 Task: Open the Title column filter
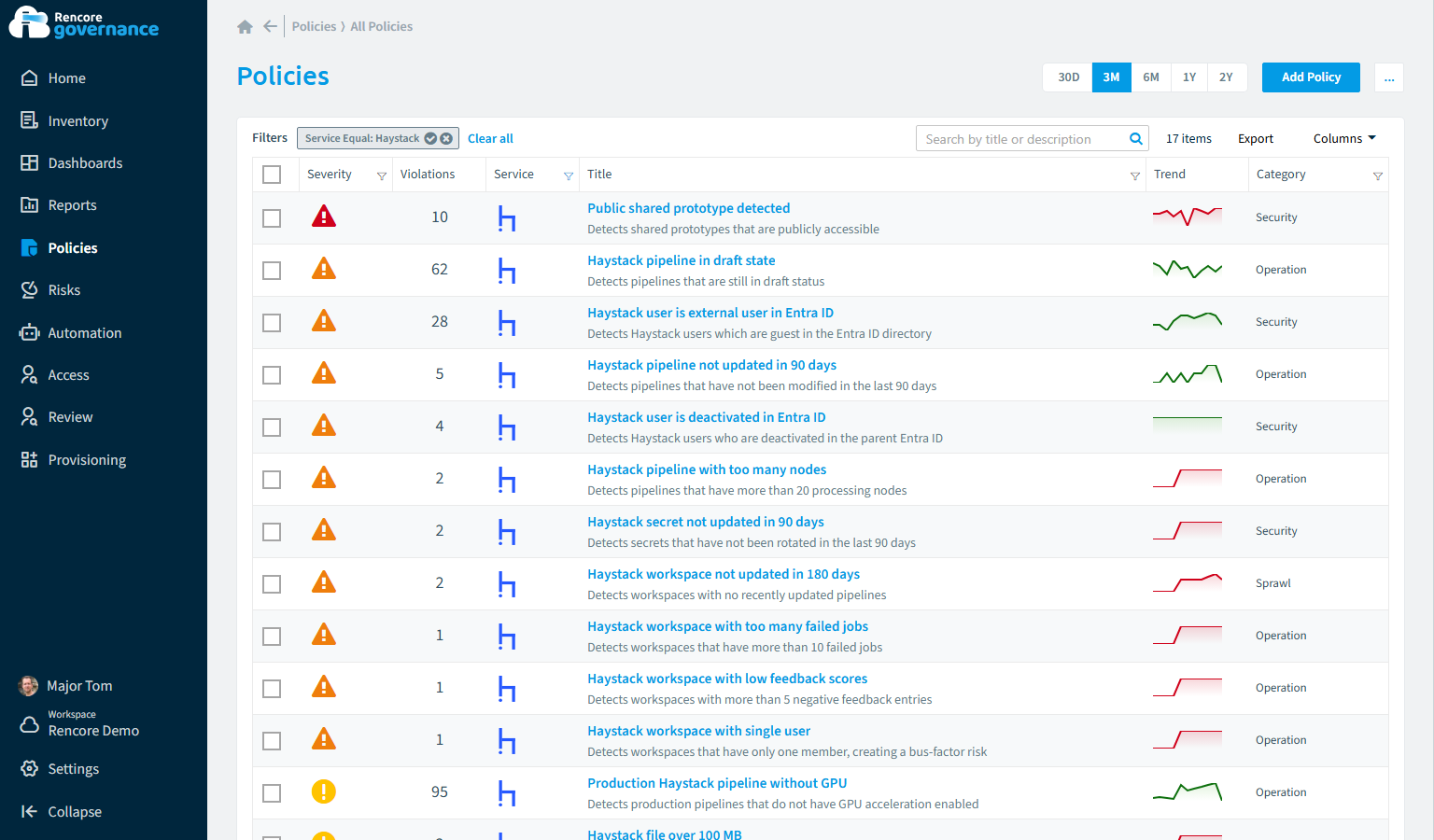[x=1135, y=175]
